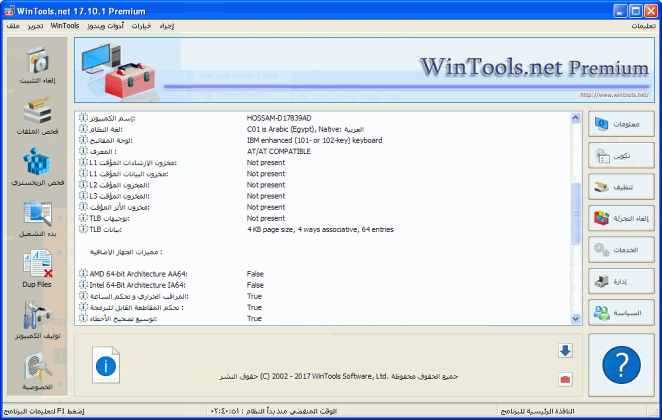Open the Uninstaller tool (إلغاء التثبيت) in sidebar
Viewport: 662px width, 420px height.
tap(37, 65)
